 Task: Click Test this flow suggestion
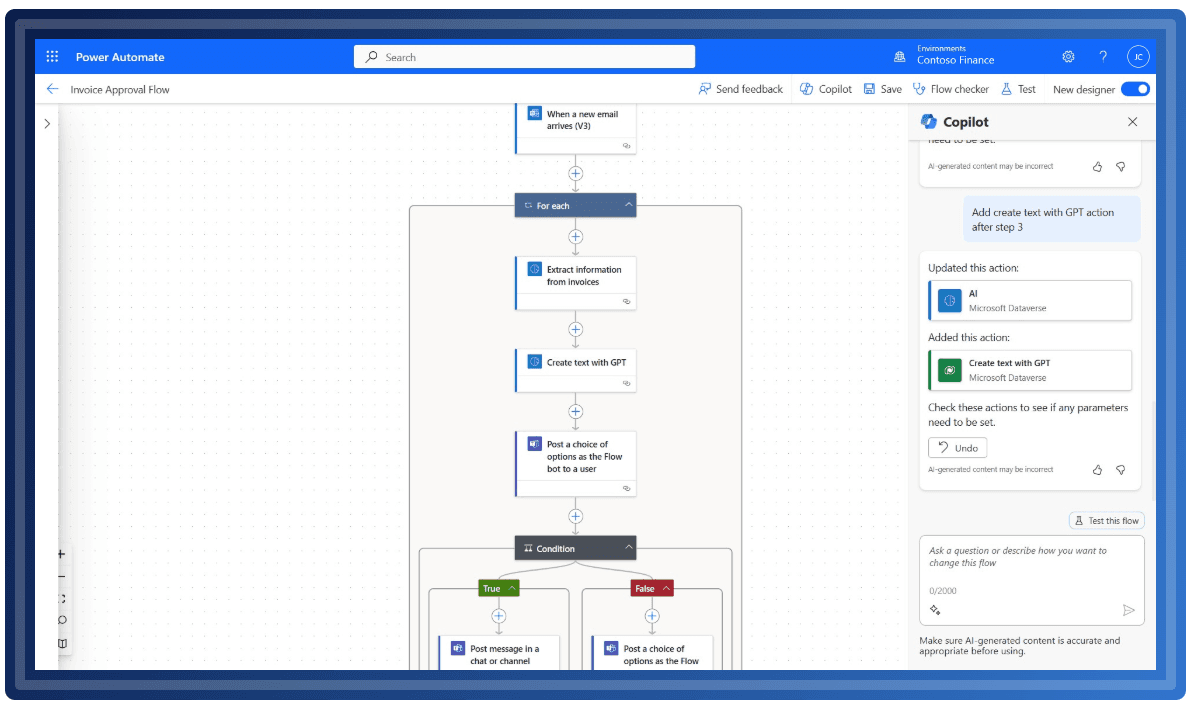point(1106,521)
